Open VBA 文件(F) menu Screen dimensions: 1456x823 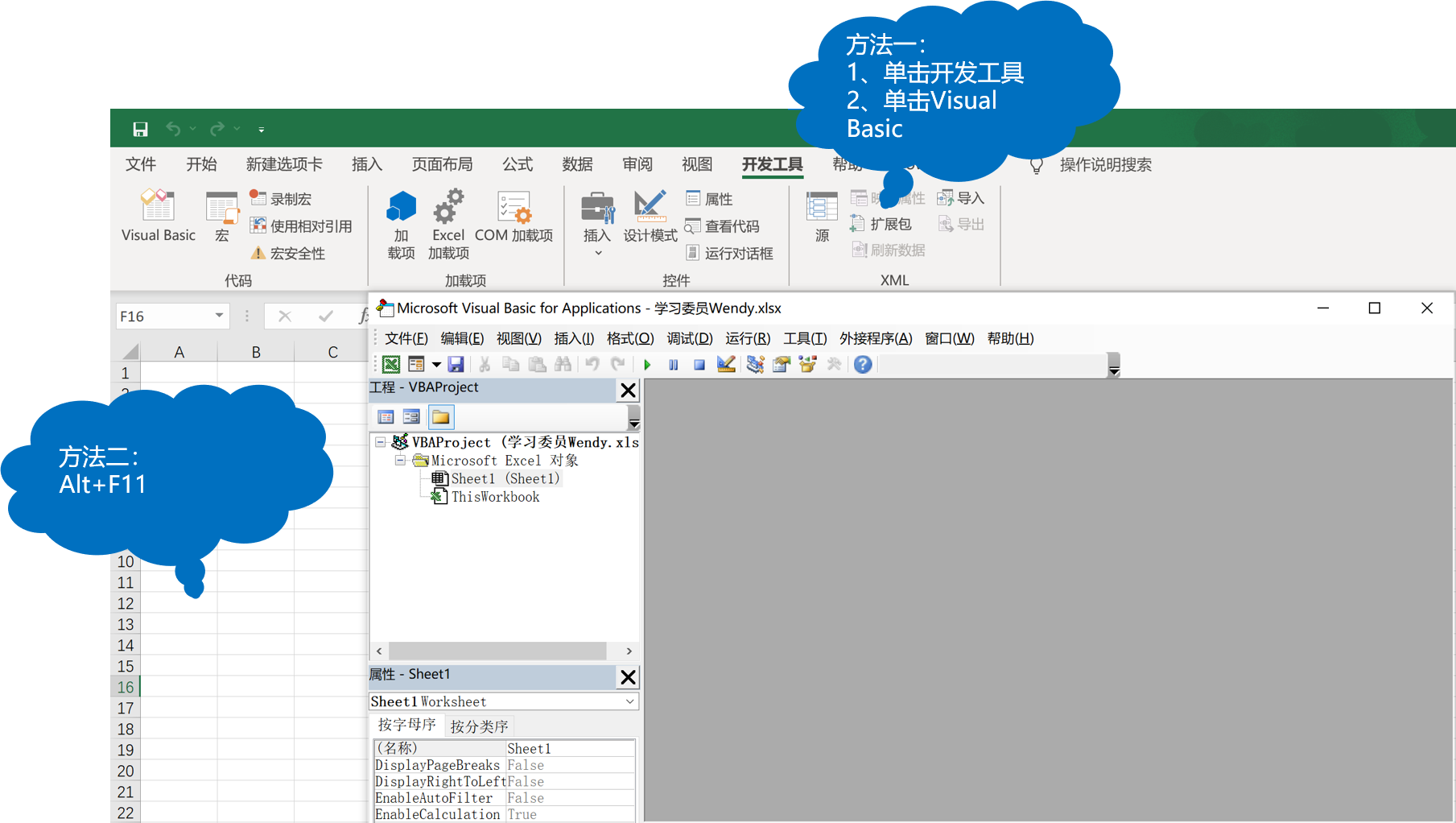(406, 338)
